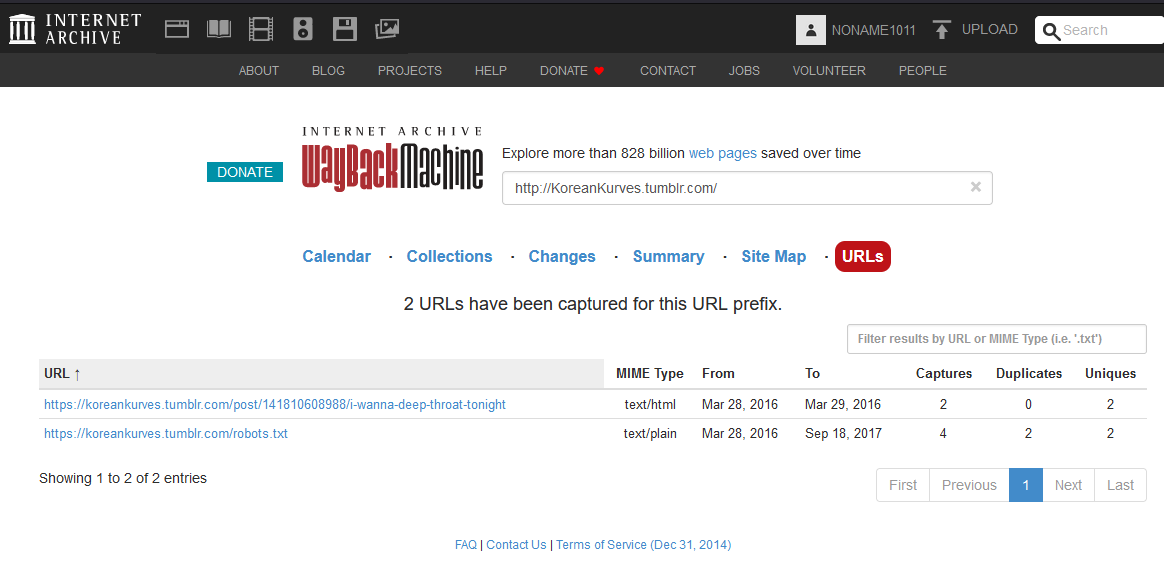Select page 1 in pagination

pos(1026,485)
